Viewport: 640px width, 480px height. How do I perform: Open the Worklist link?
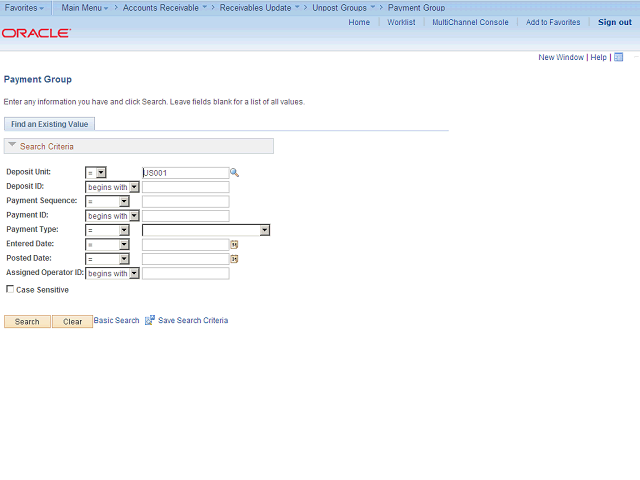click(401, 22)
